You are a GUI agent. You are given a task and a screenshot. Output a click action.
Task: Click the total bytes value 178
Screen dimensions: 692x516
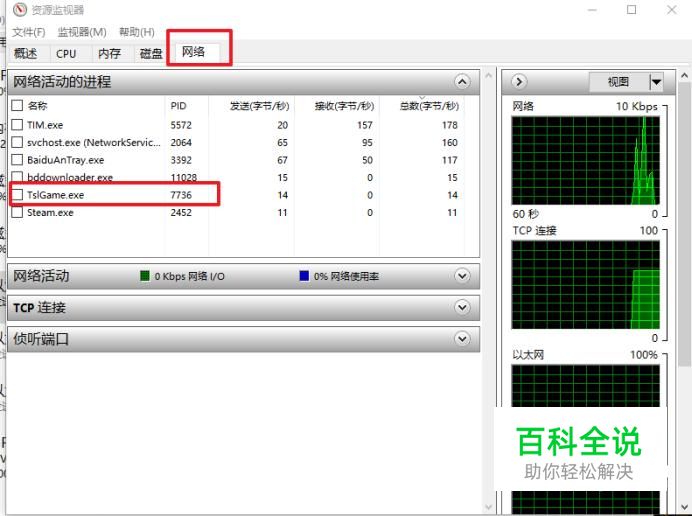coord(450,125)
